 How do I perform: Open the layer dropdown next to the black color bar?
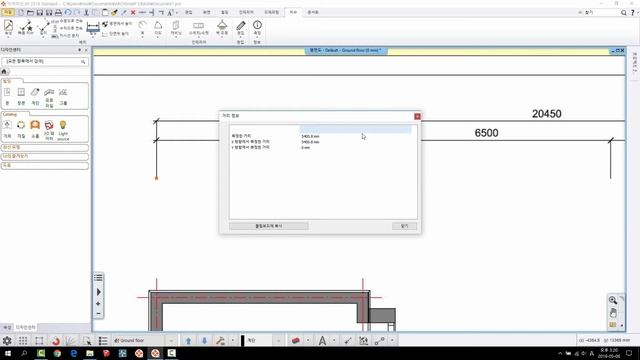(278, 340)
